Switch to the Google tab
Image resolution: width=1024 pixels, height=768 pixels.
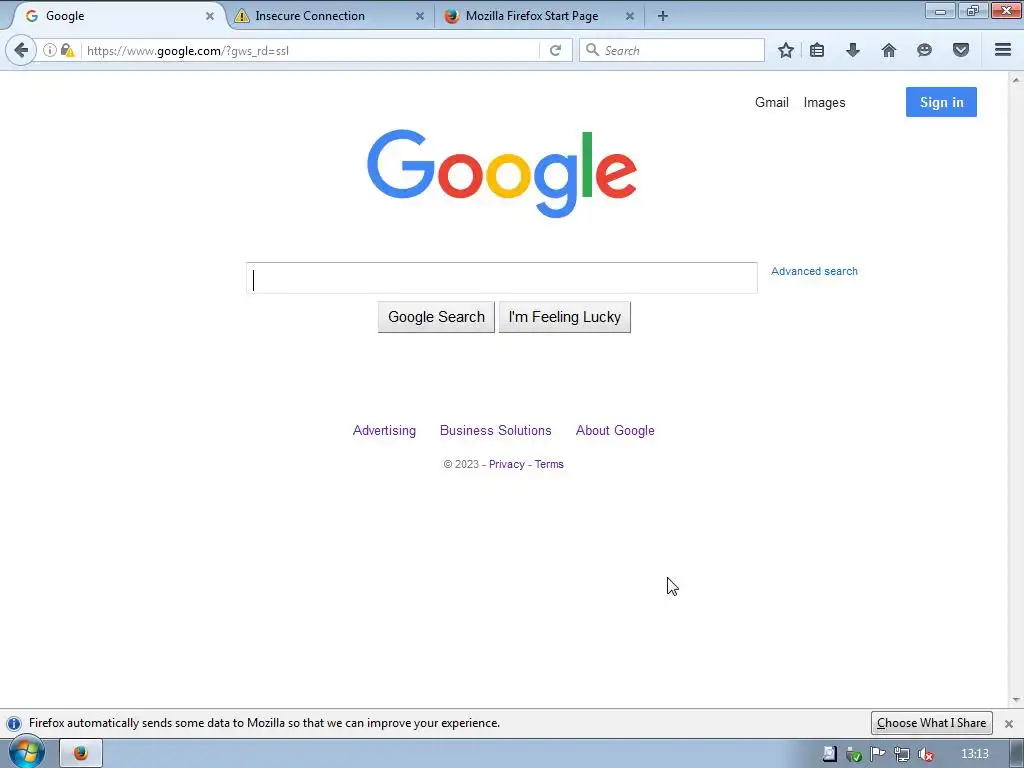pos(118,16)
